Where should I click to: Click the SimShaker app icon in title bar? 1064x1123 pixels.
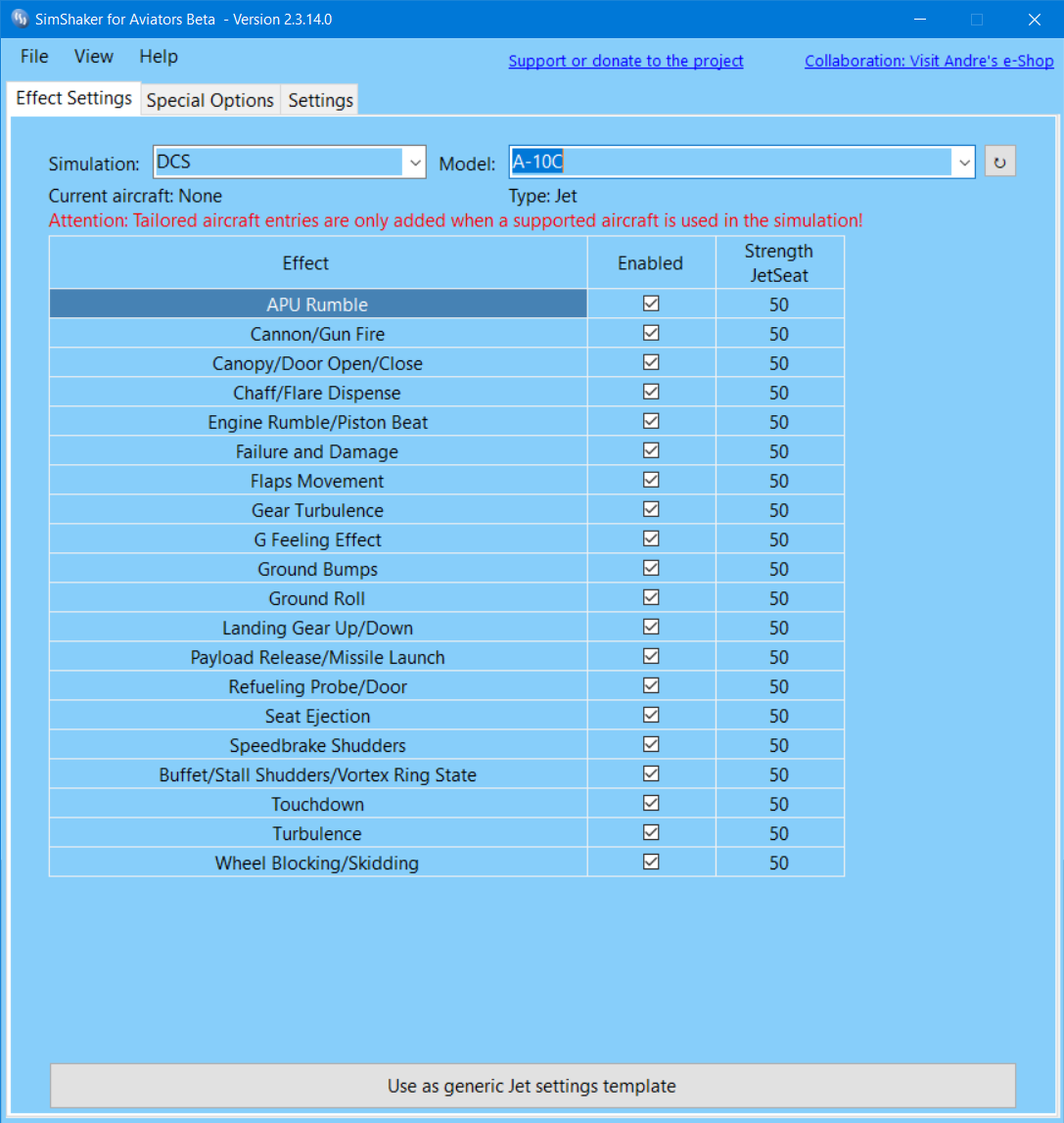pos(20,19)
